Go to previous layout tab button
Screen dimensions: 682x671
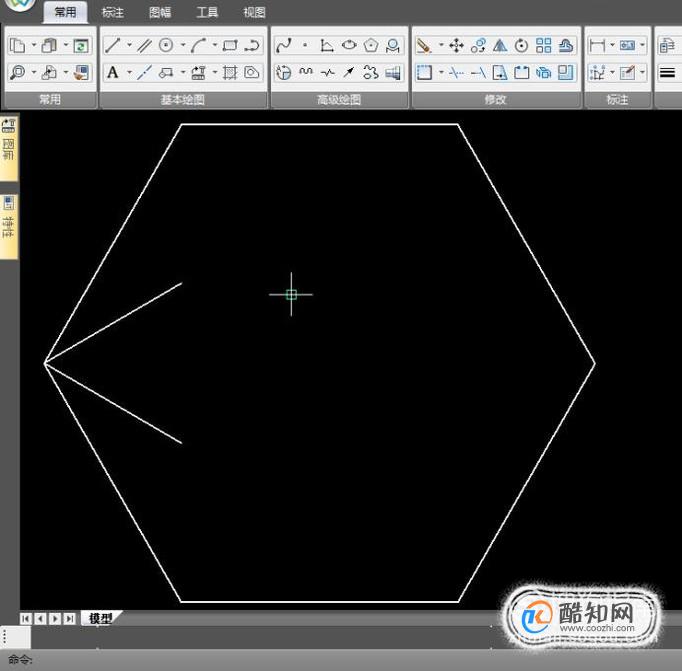point(40,618)
